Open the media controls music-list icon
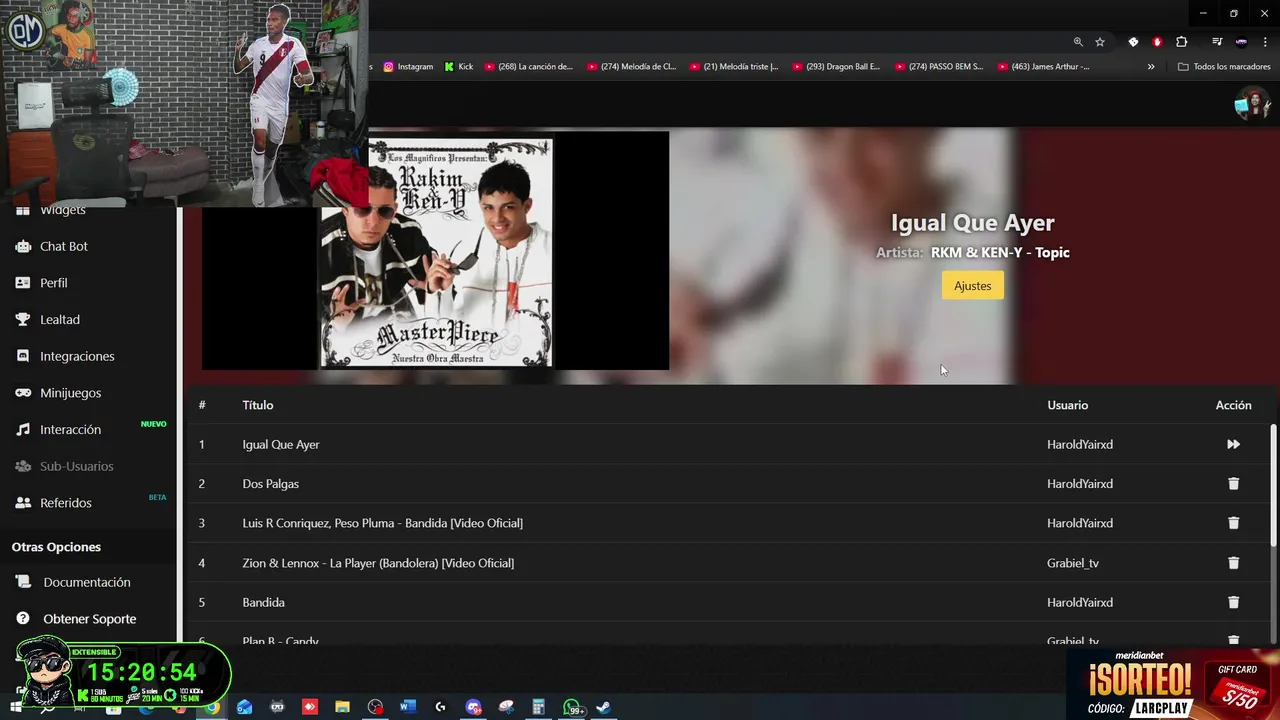The width and height of the screenshot is (1280, 720). 1217,42
